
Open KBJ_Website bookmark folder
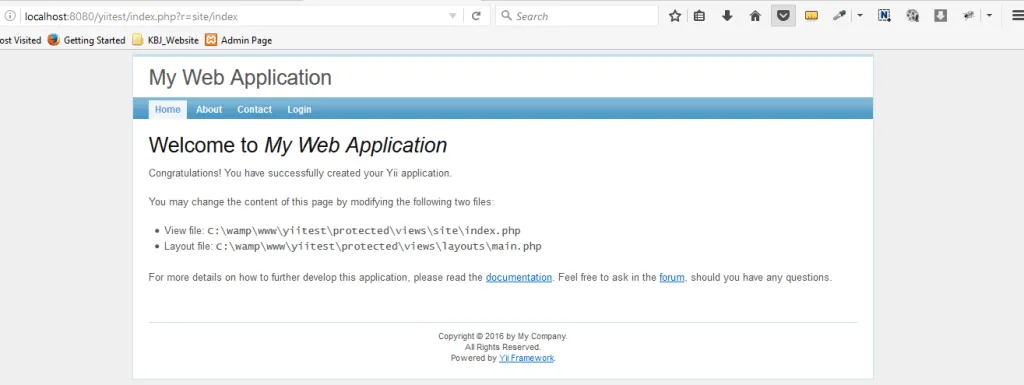(x=165, y=40)
